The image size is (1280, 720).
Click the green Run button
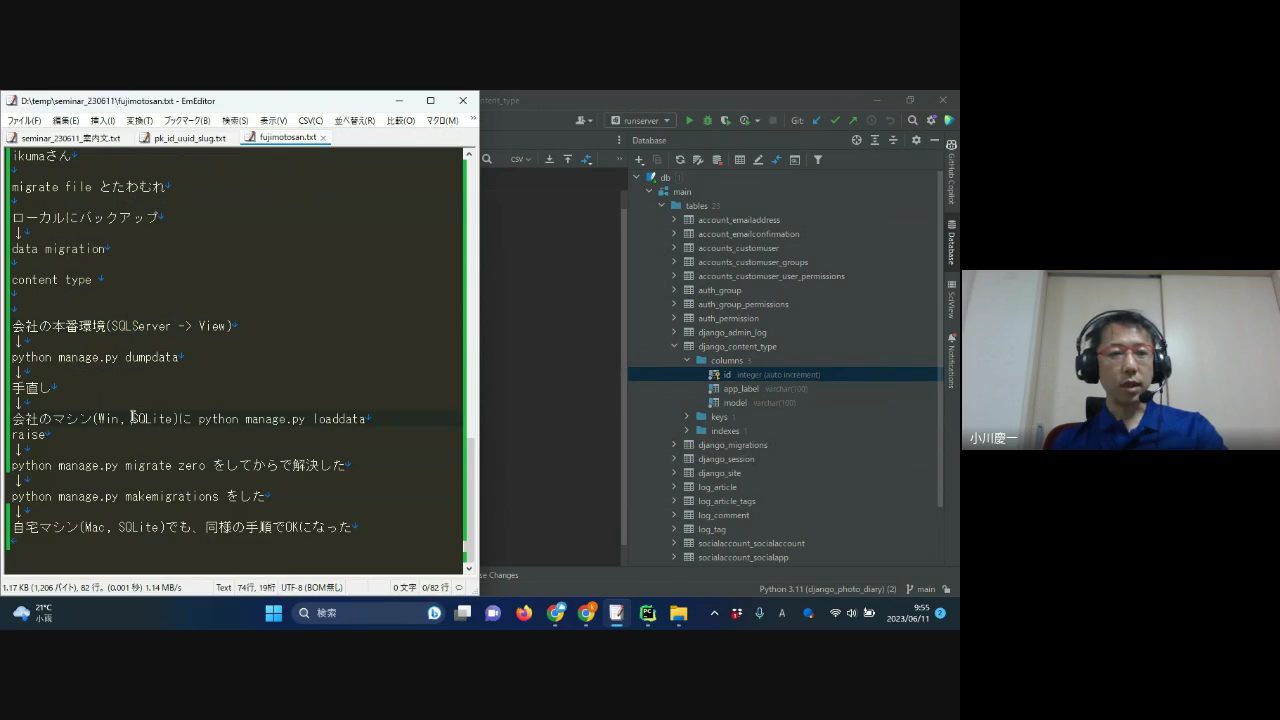[x=689, y=120]
